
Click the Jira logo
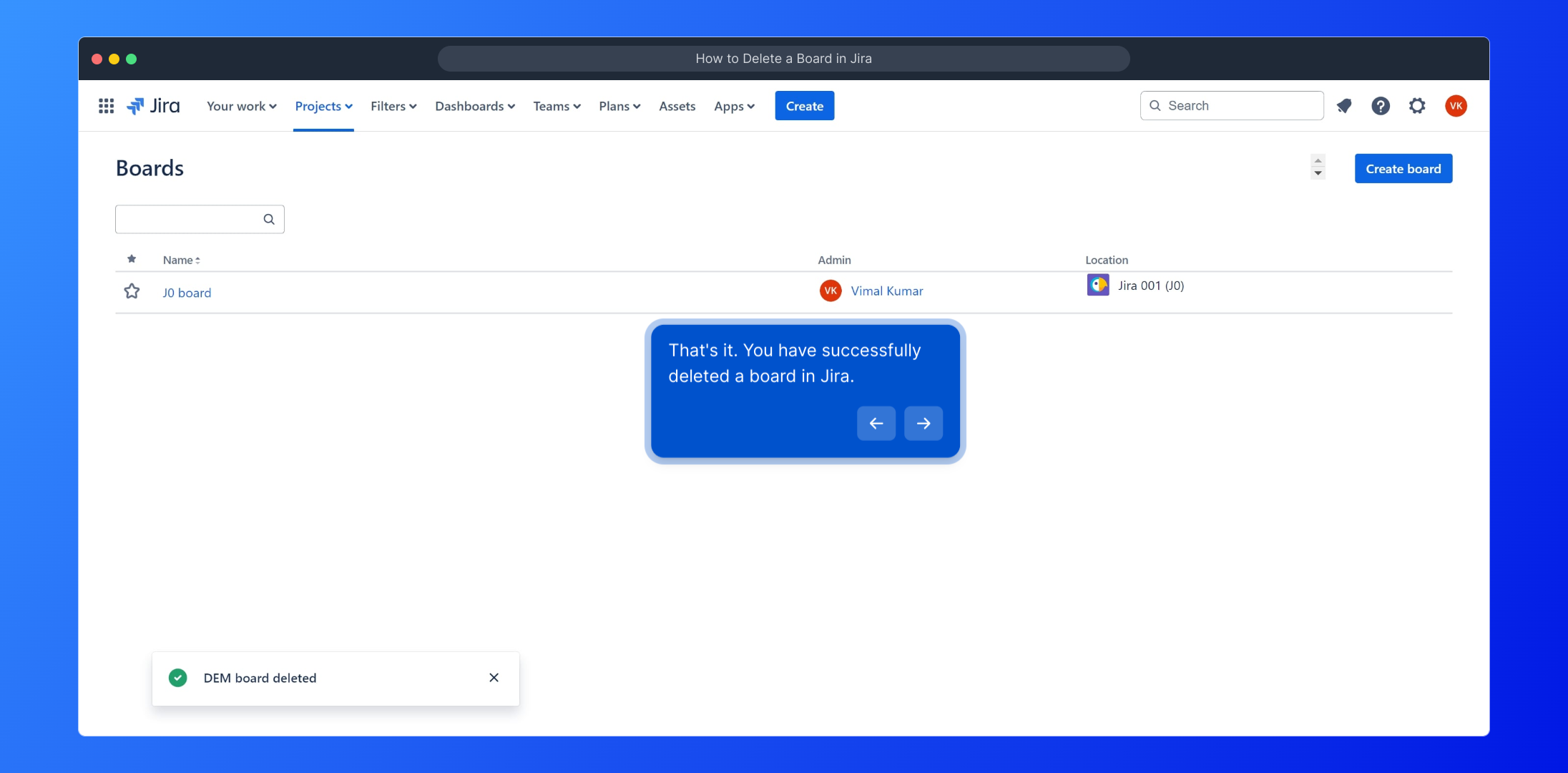[154, 106]
